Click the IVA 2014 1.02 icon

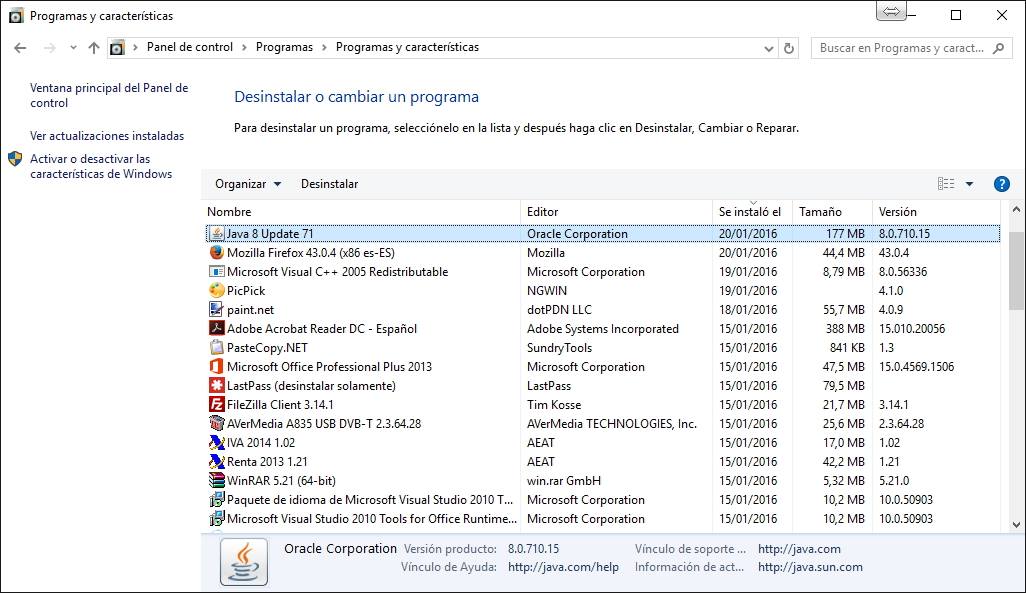[217, 442]
